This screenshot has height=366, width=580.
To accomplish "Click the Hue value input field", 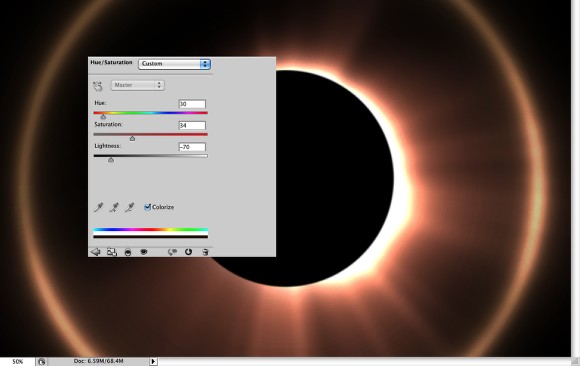I will (192, 104).
